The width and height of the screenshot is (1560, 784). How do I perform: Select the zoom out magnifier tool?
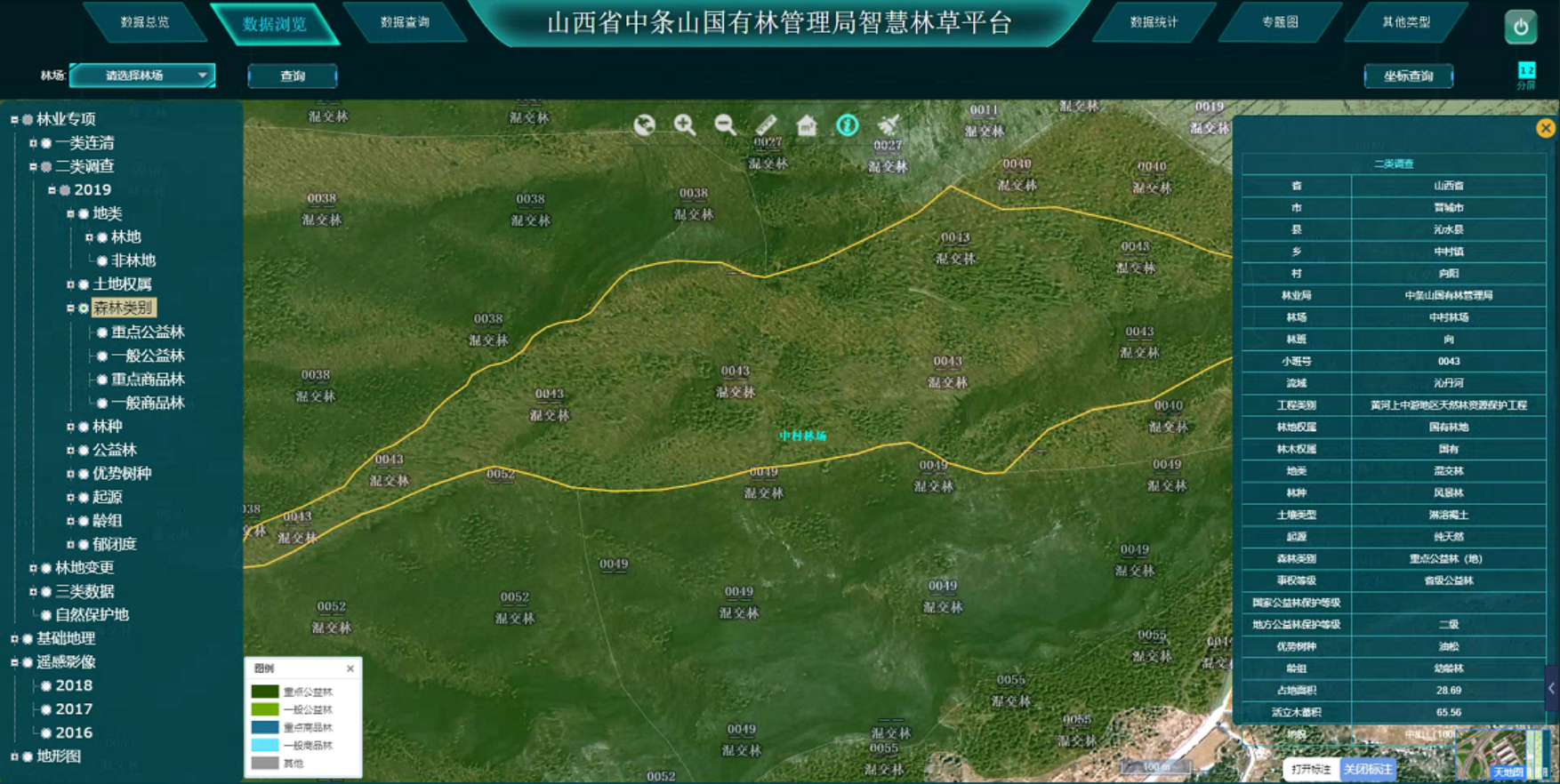pos(725,125)
